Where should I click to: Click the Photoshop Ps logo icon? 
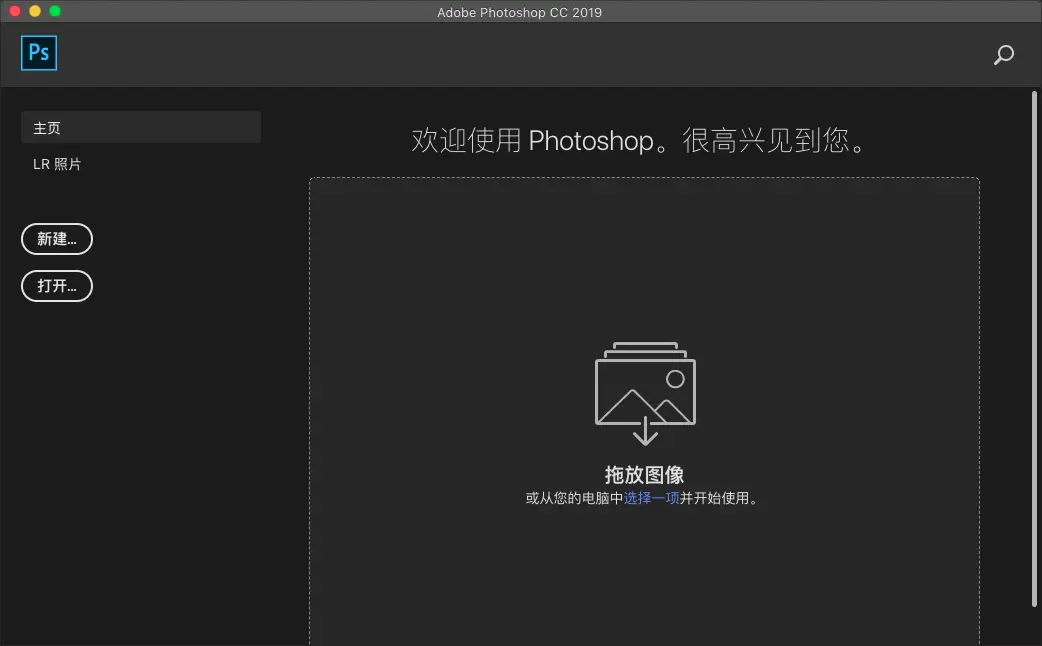[38, 54]
